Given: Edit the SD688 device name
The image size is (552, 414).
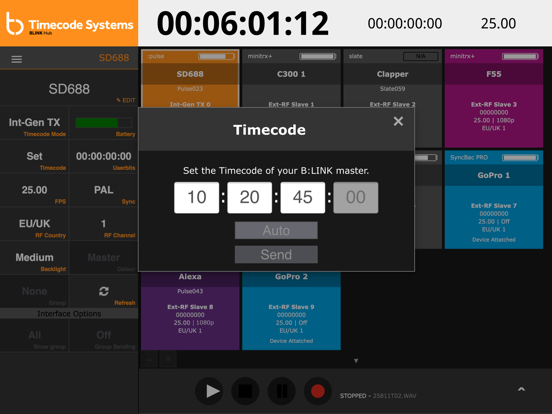Looking at the screenshot, I should 126,100.
